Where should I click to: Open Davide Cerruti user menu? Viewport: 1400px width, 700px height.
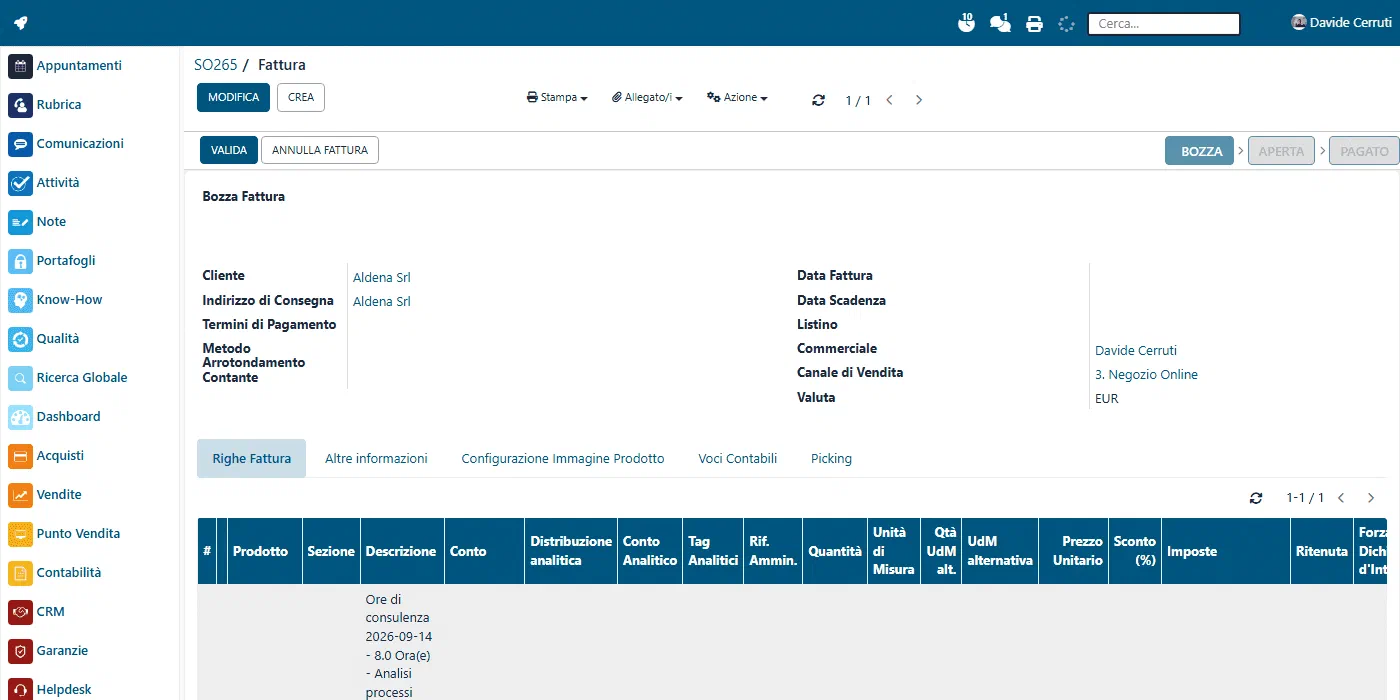(x=1341, y=22)
